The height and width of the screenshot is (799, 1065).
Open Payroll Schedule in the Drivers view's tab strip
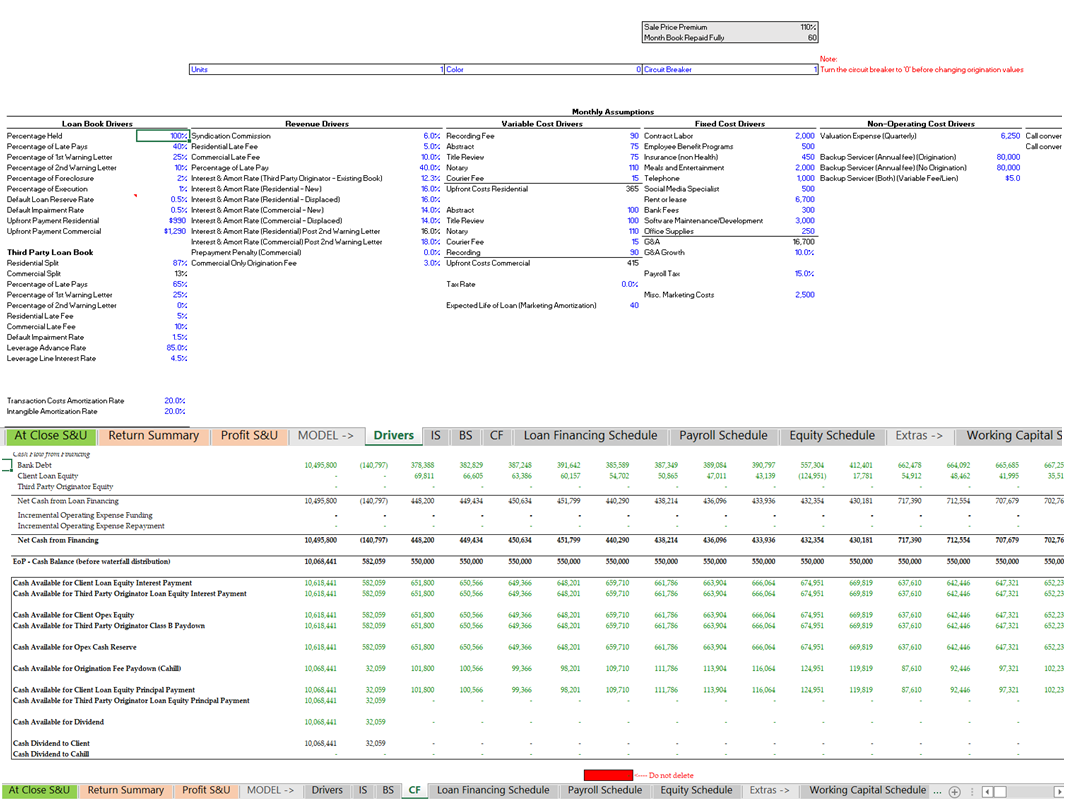click(x=723, y=436)
